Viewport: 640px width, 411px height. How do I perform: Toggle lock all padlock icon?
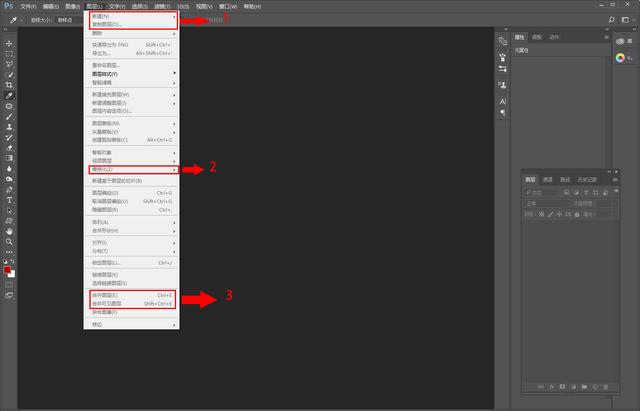[x=577, y=214]
